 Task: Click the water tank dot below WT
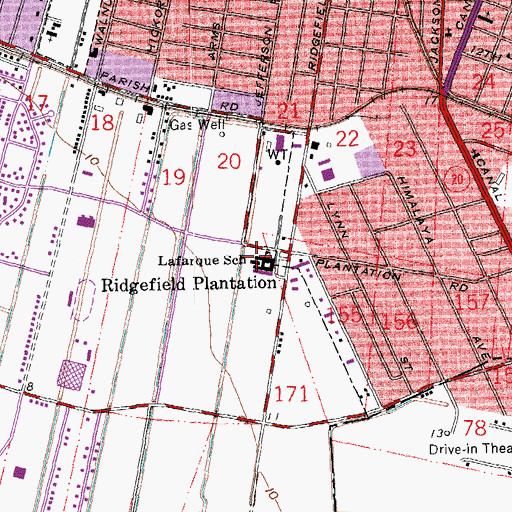click(x=278, y=163)
